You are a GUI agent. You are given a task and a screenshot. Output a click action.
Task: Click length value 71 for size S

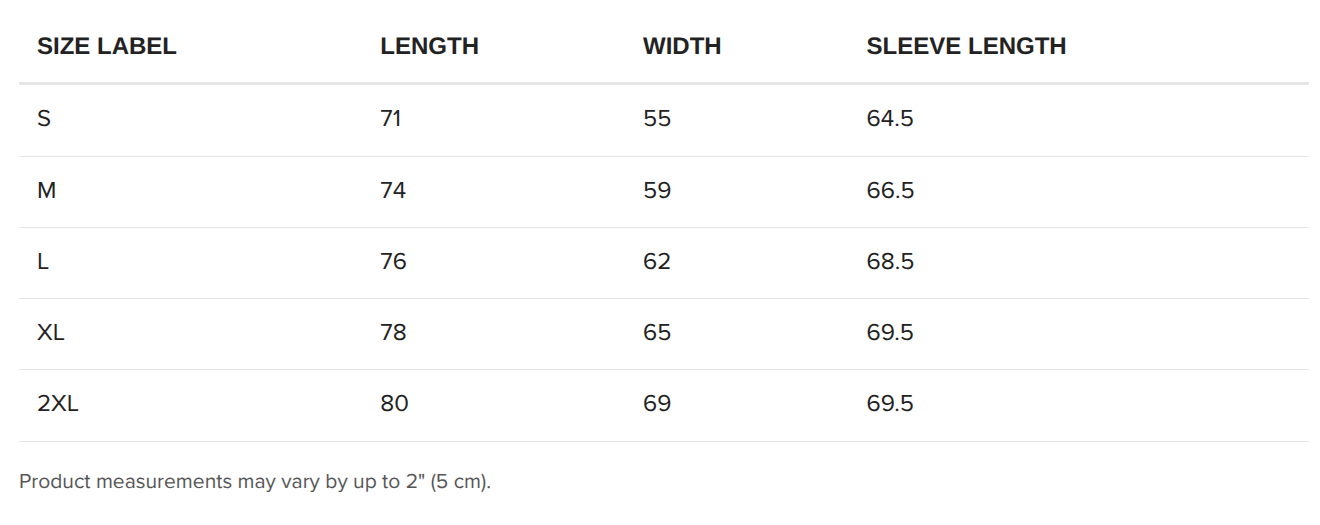391,119
